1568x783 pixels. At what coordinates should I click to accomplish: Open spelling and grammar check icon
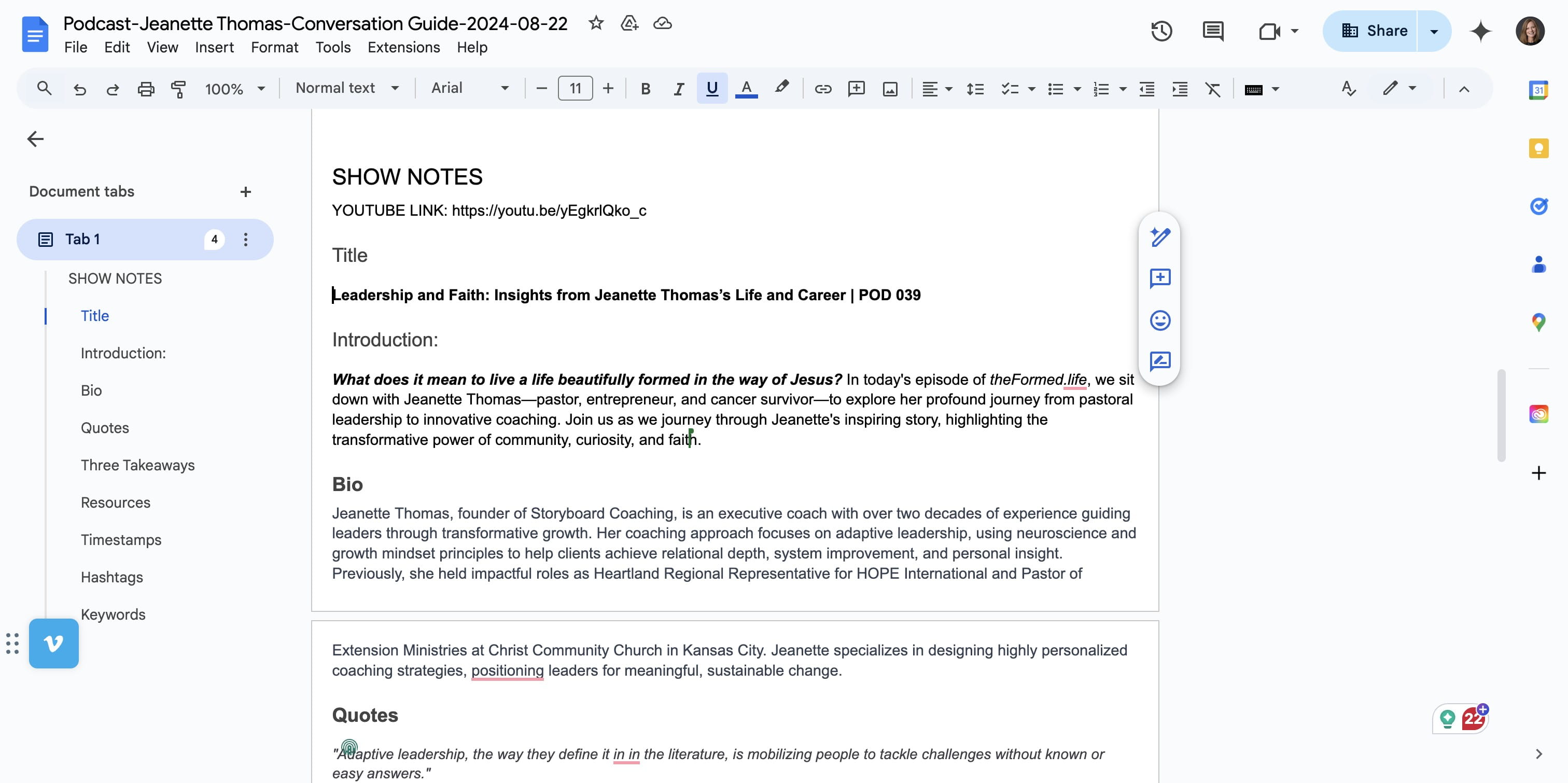pyautogui.click(x=1348, y=89)
